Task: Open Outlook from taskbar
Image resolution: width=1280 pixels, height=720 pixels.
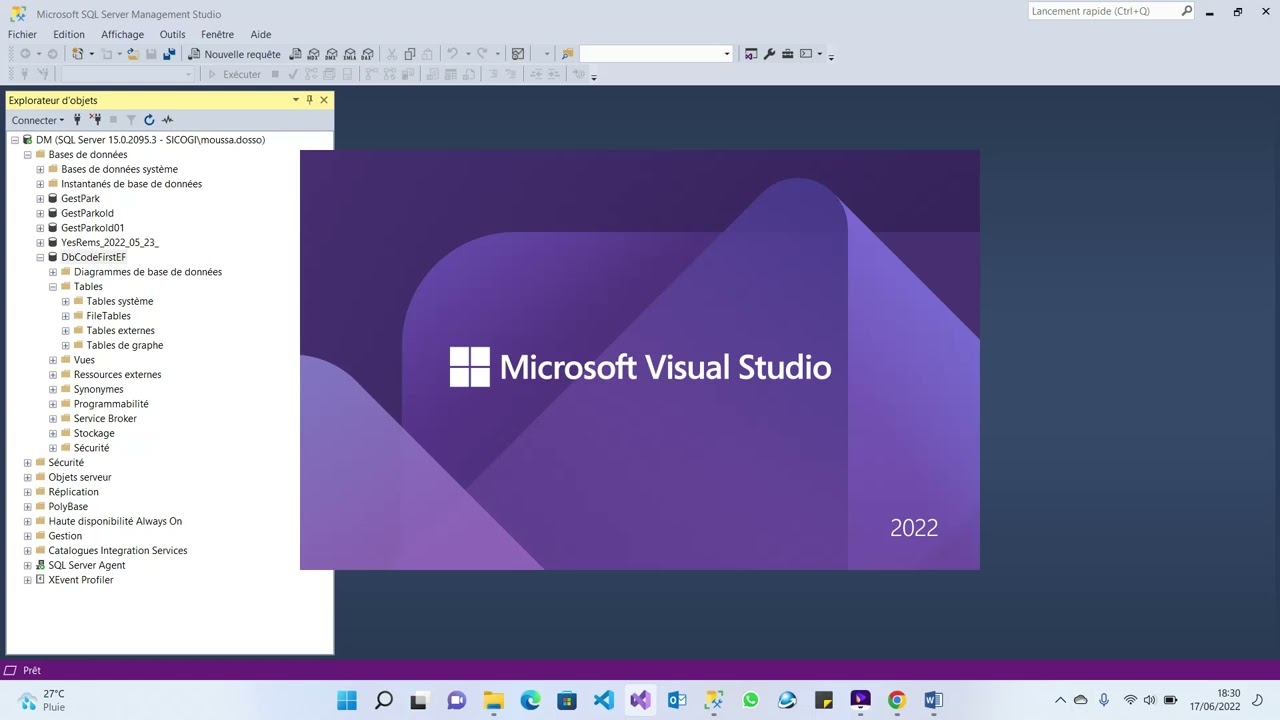Action: click(x=677, y=700)
